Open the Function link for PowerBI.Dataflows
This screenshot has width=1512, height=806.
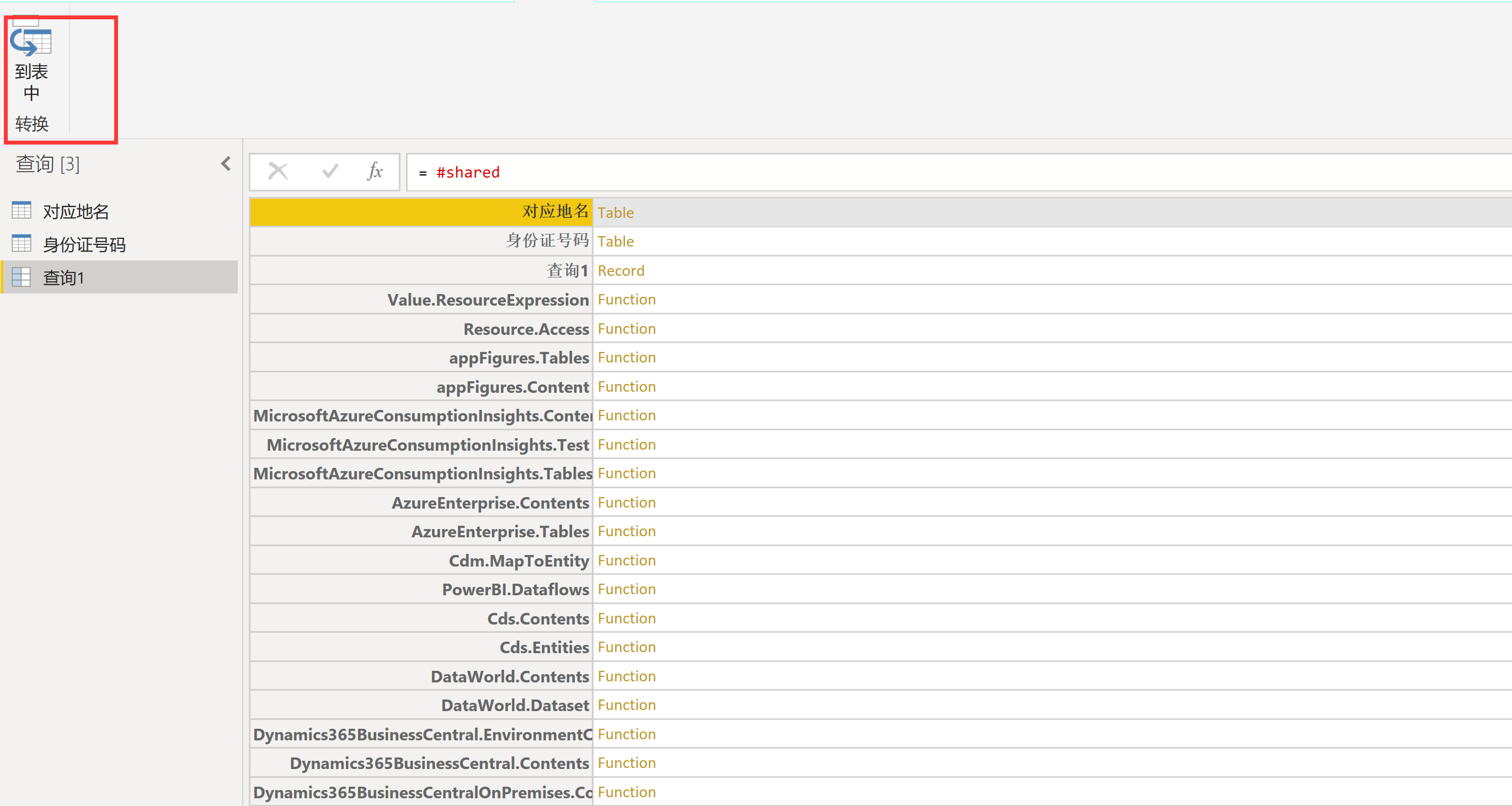tap(626, 589)
